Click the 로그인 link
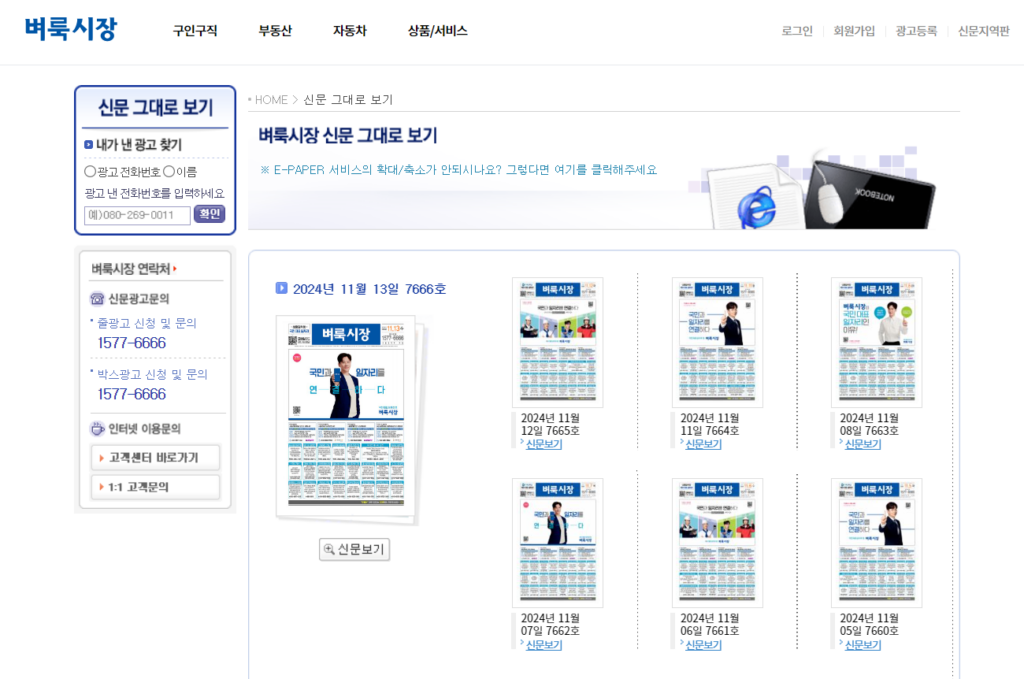The width and height of the screenshot is (1024, 679). pos(797,31)
